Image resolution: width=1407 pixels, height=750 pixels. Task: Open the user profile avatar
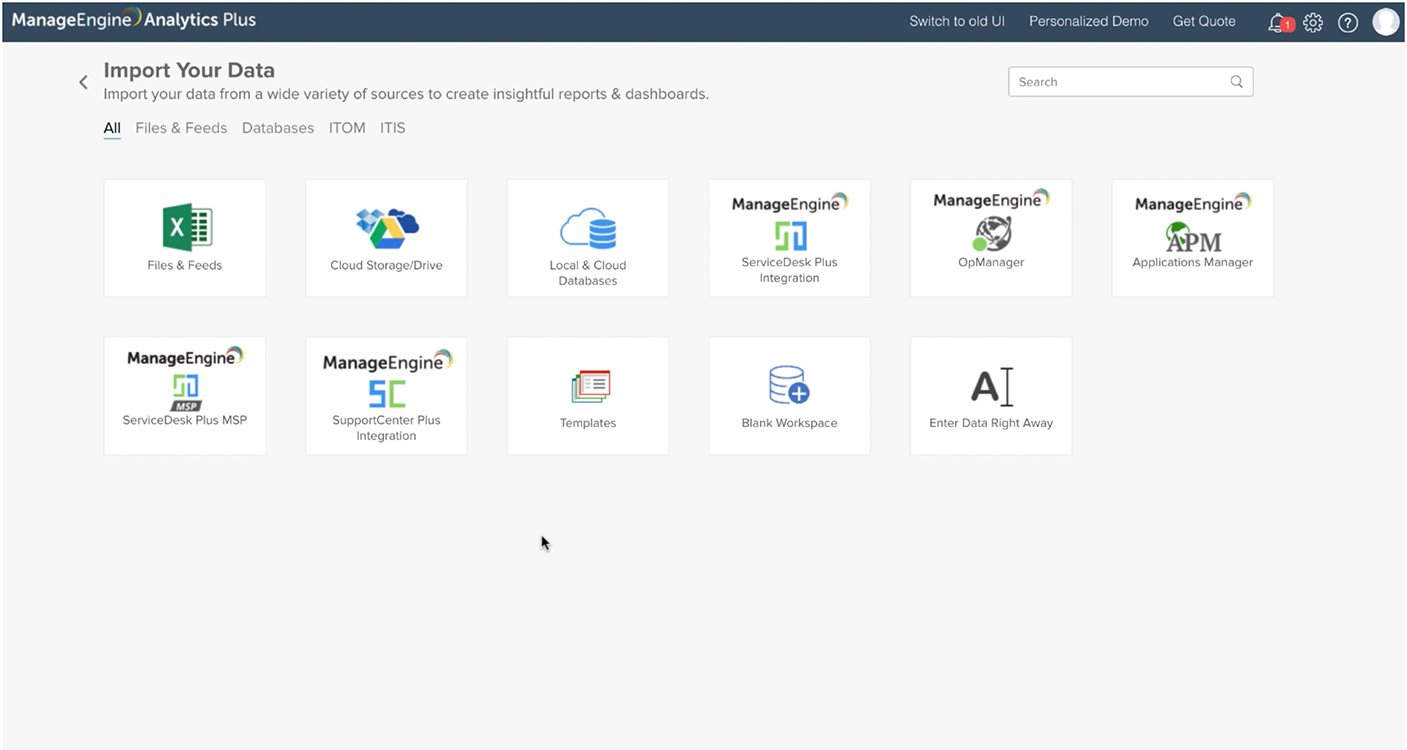(1386, 22)
